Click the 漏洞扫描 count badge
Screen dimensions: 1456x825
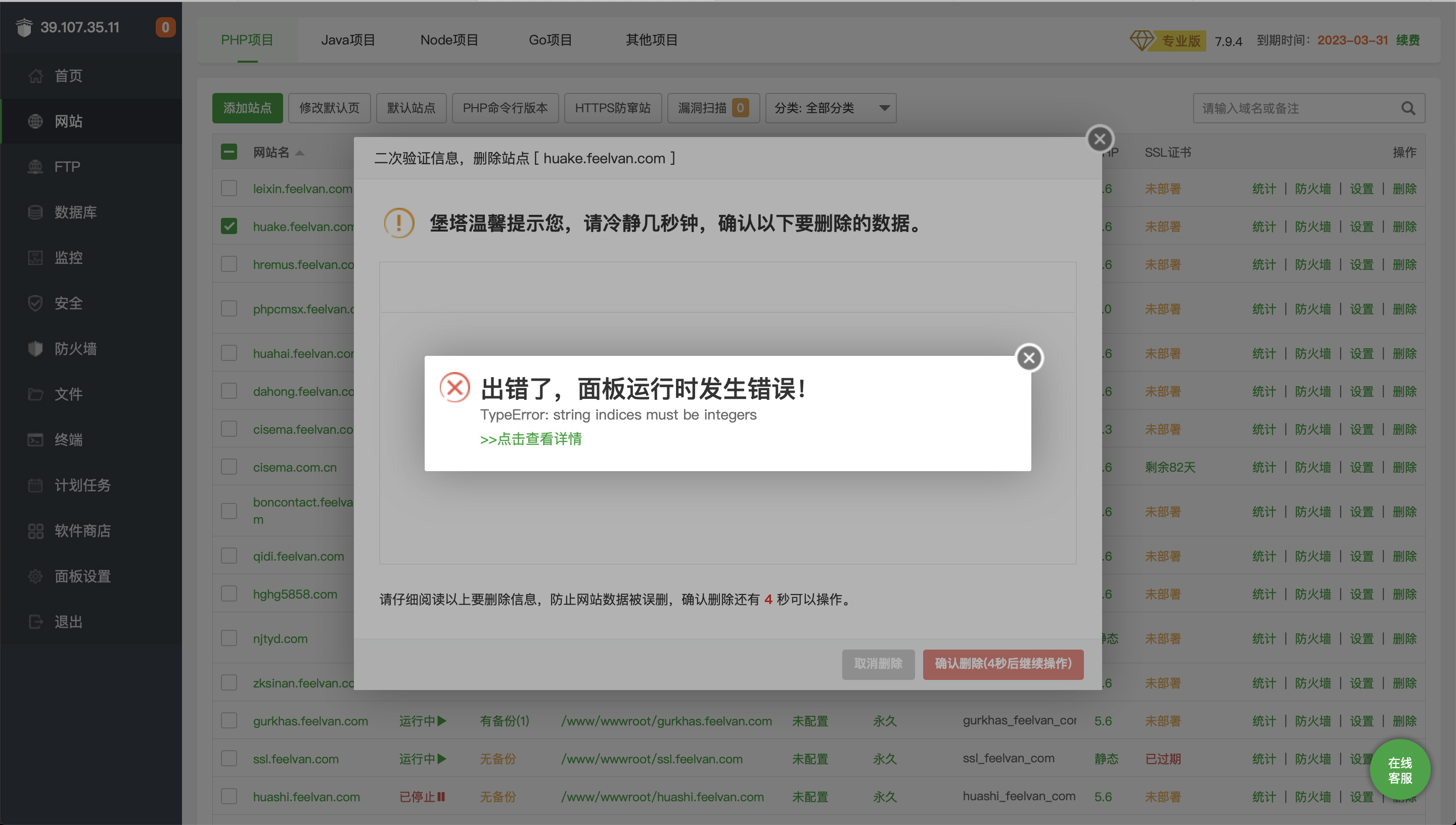coord(740,108)
